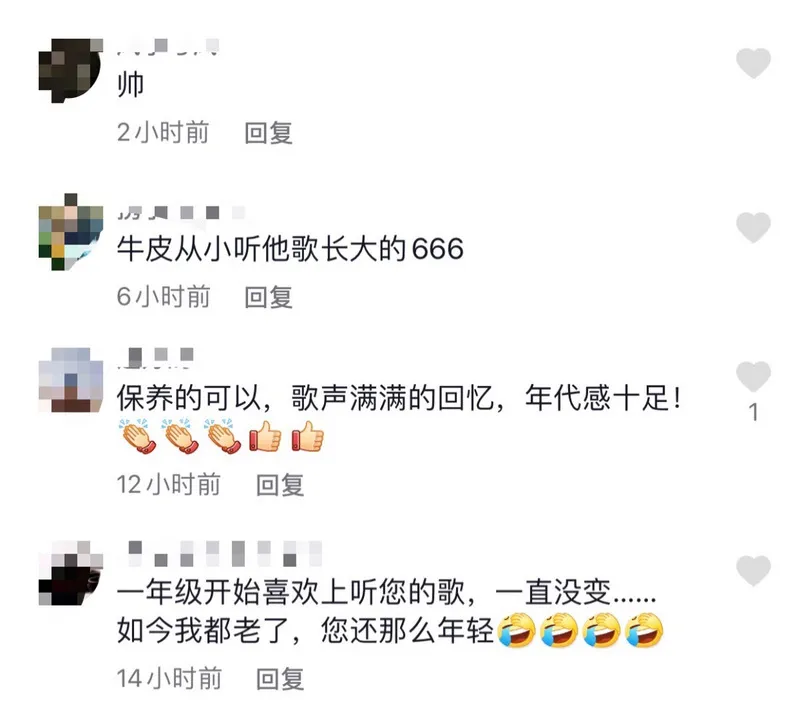Like the '帅' comment with heart icon

coord(753,63)
